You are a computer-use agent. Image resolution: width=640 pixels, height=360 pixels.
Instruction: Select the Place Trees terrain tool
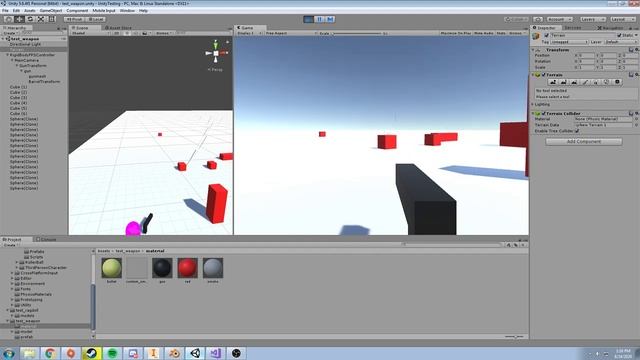[x=596, y=82]
